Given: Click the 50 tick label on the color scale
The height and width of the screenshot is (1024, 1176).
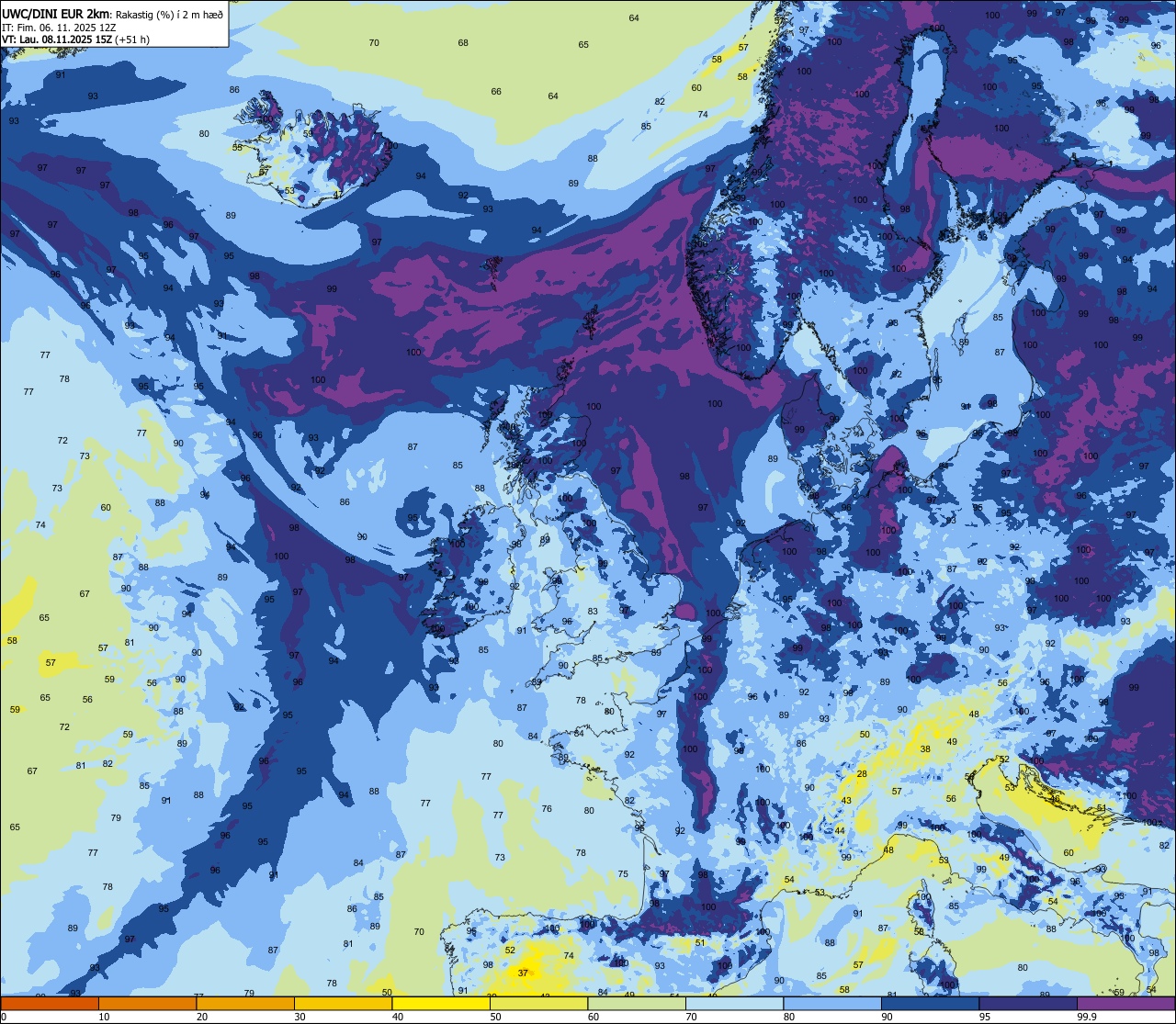Looking at the screenshot, I should pos(495,1017).
